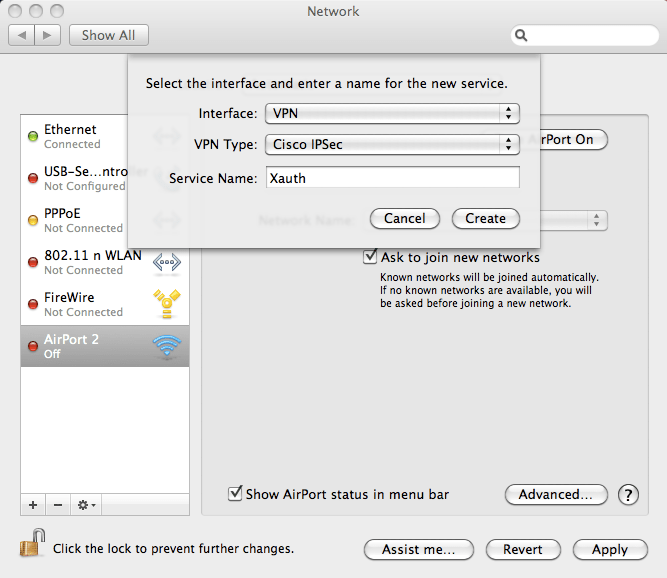Toggle Ask to join new networks
667x578 pixels.
370,256
